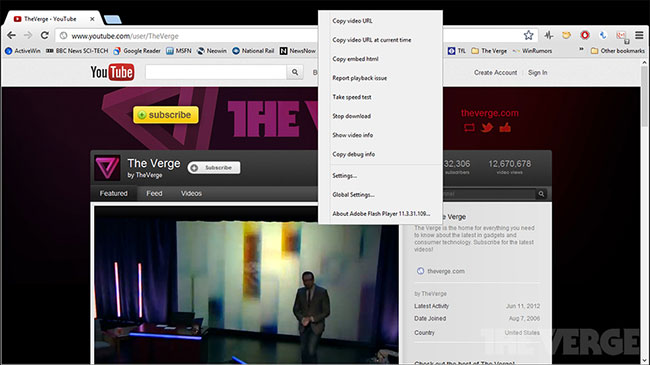650x365 pixels.
Task: Click the Gmail extension icon
Action: [621, 36]
